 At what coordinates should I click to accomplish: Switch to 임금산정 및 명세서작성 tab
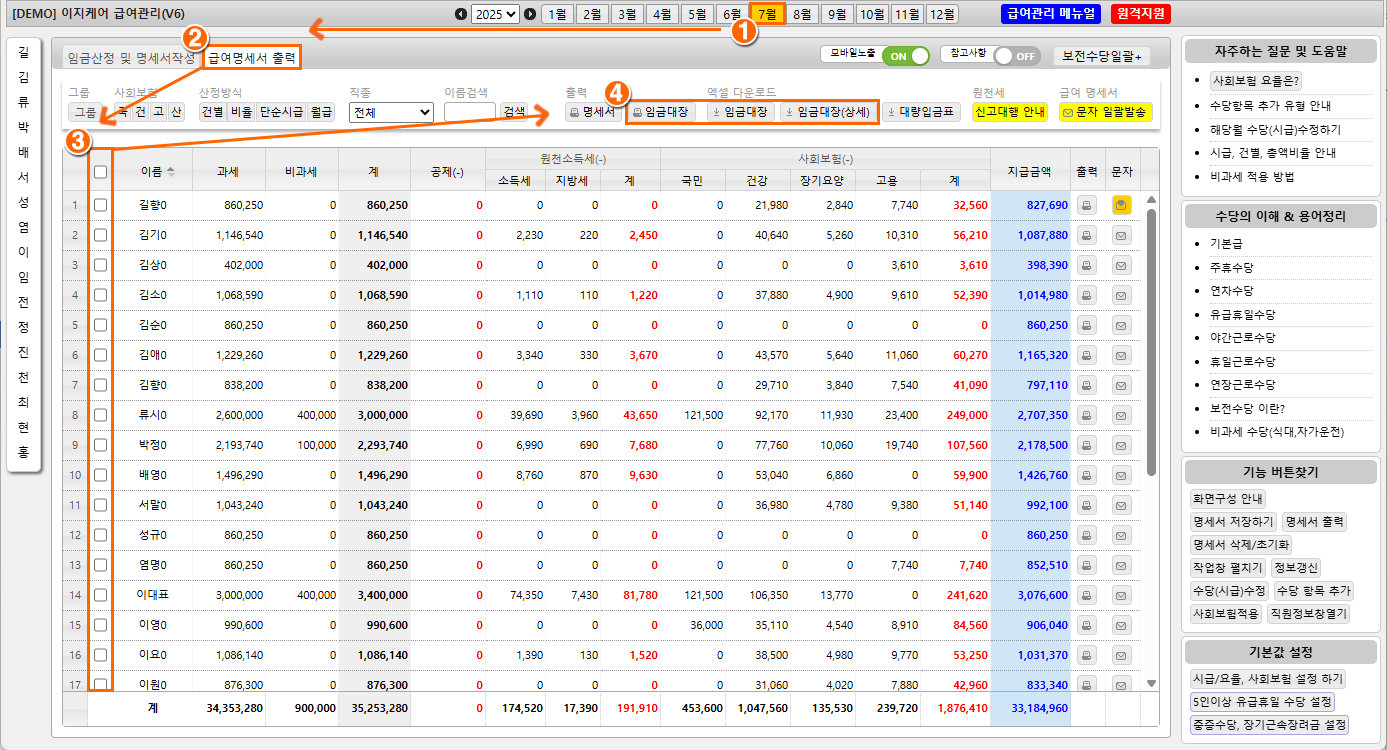[131, 59]
